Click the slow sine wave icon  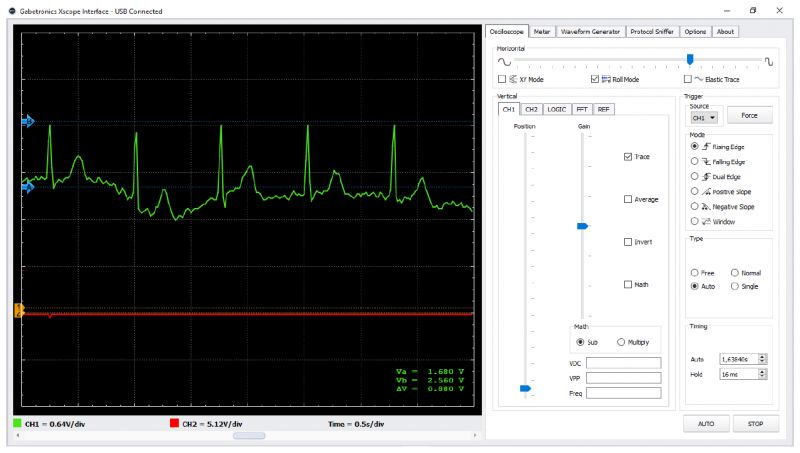tap(504, 62)
